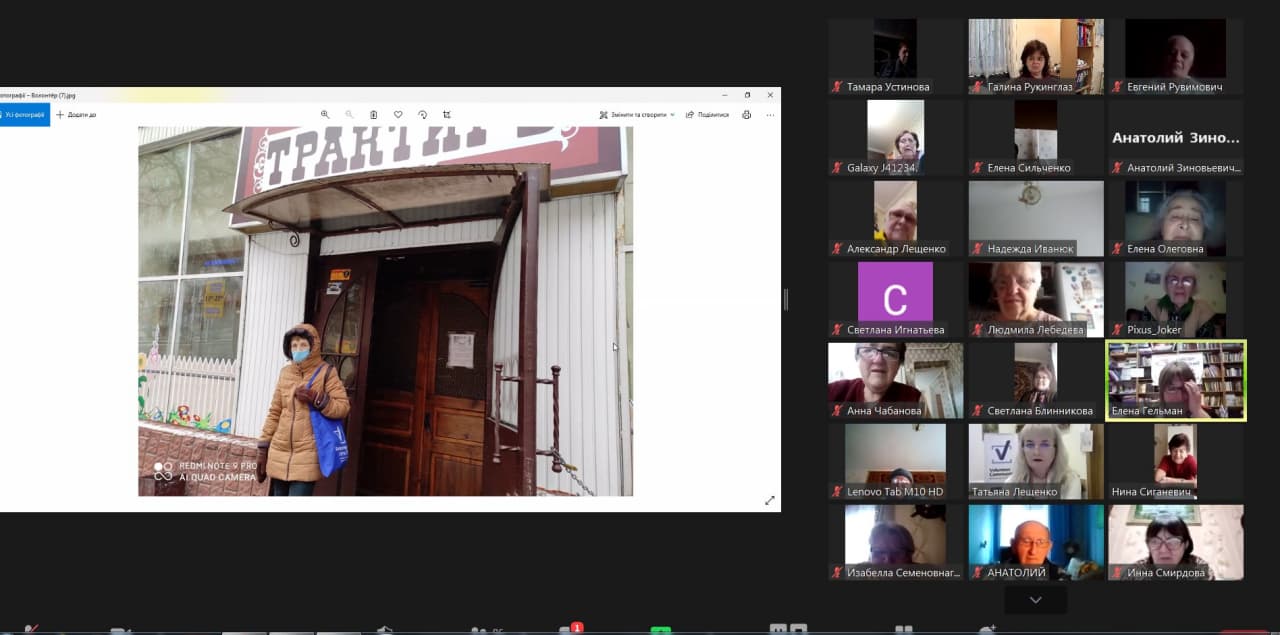The height and width of the screenshot is (635, 1280).
Task: Click the print icon in Photos toolbar
Action: 746,115
